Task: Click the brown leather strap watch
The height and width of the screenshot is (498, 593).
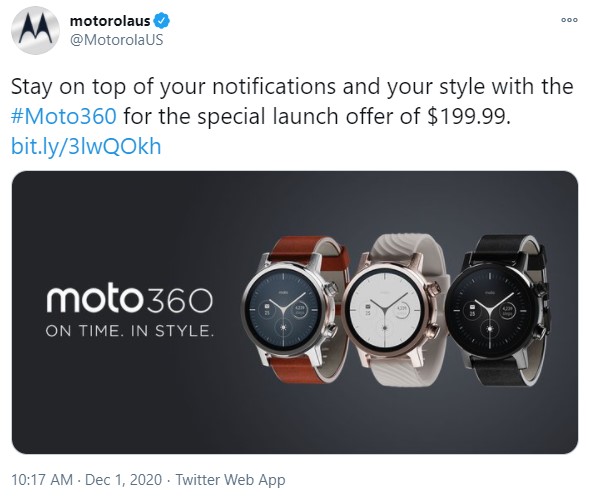Action: 295,309
